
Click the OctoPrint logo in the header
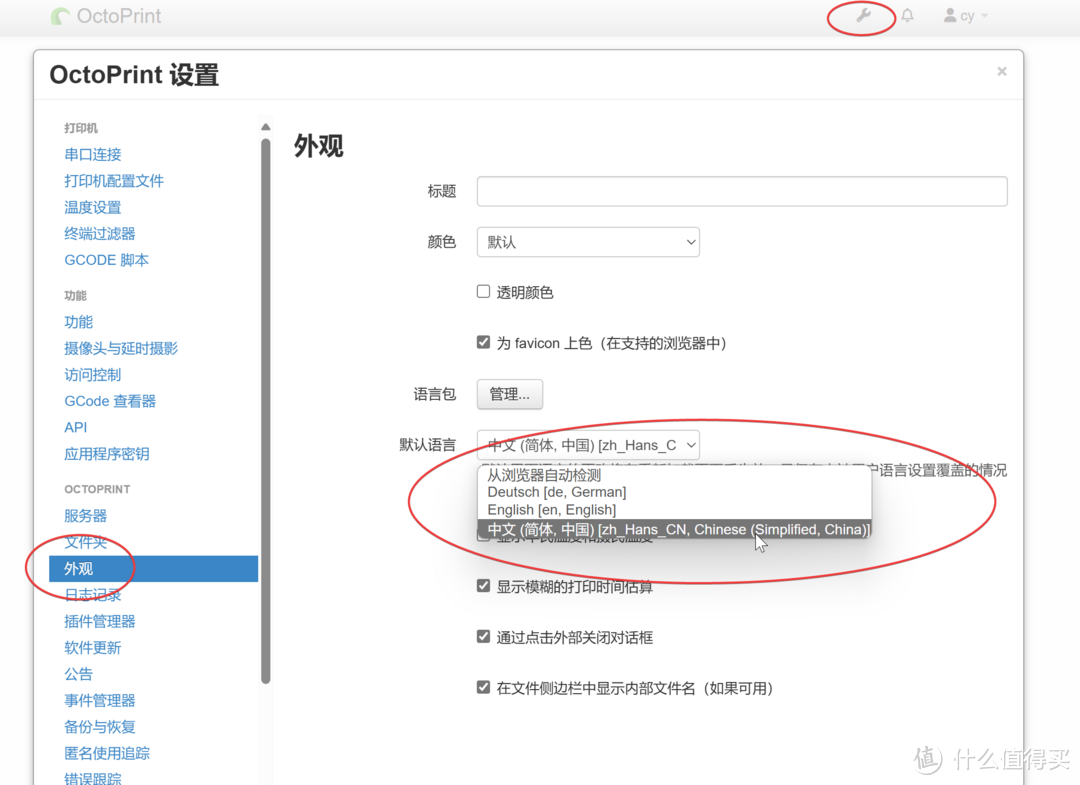click(104, 16)
